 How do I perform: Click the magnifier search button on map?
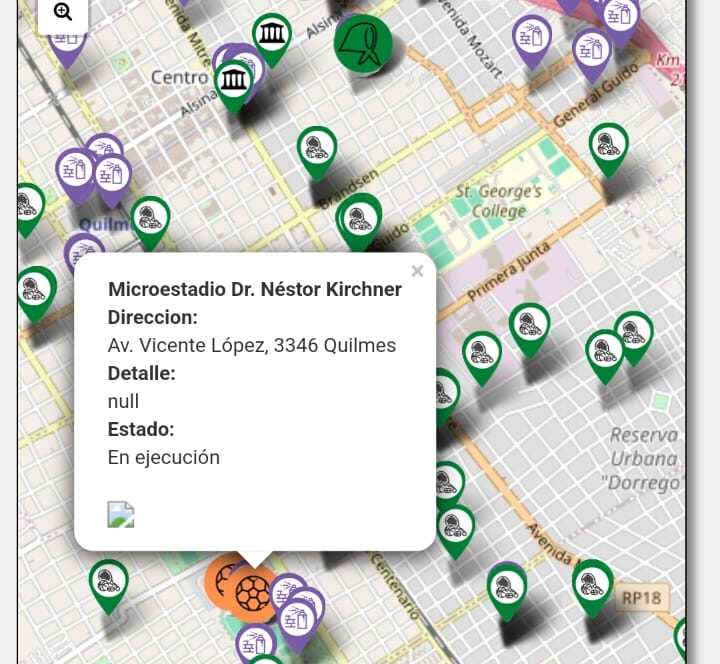pyautogui.click(x=63, y=13)
